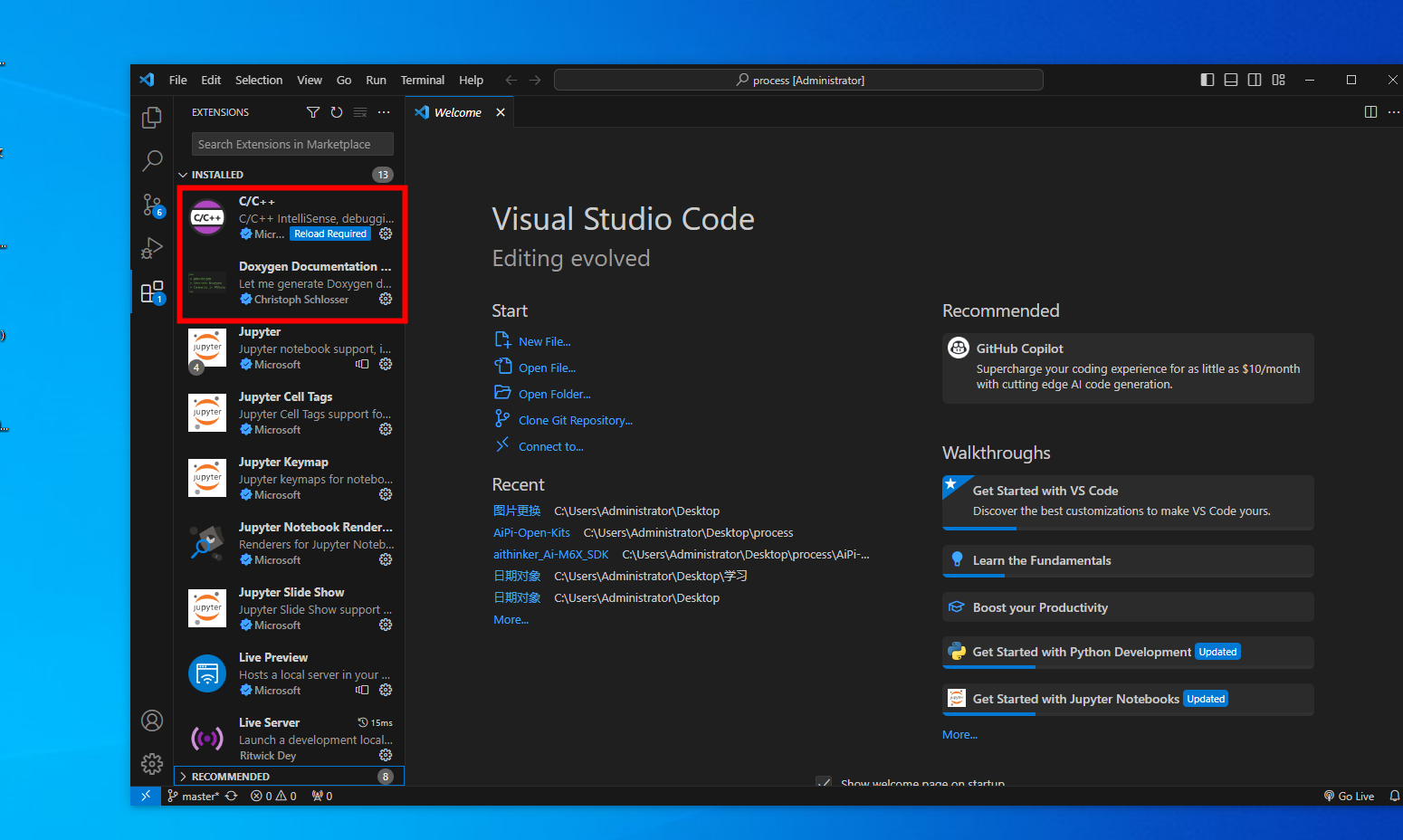Expand the RECOMMENDED extensions section
Viewport: 1403px width, 840px height.
tap(289, 777)
